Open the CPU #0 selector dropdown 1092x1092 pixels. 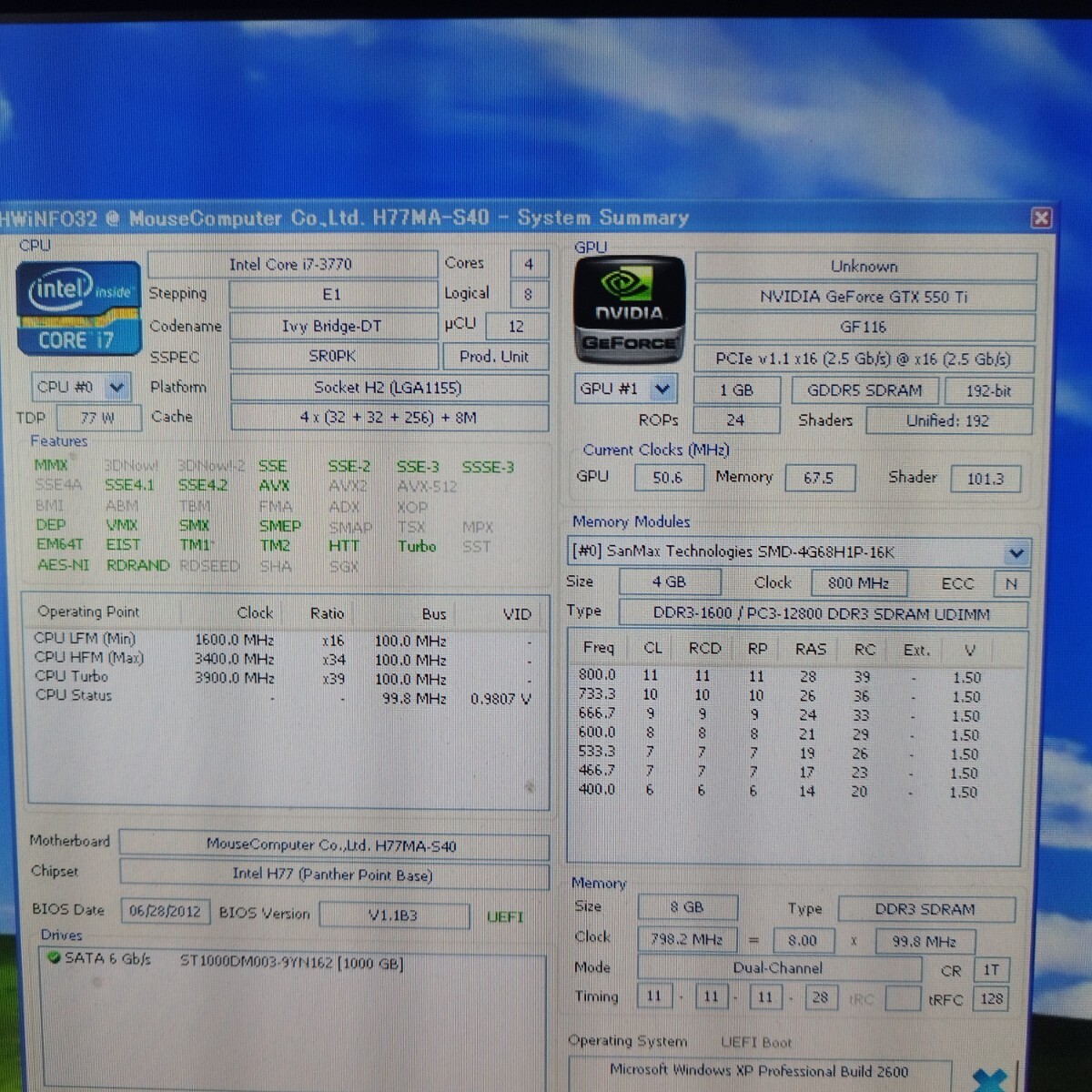tap(116, 388)
